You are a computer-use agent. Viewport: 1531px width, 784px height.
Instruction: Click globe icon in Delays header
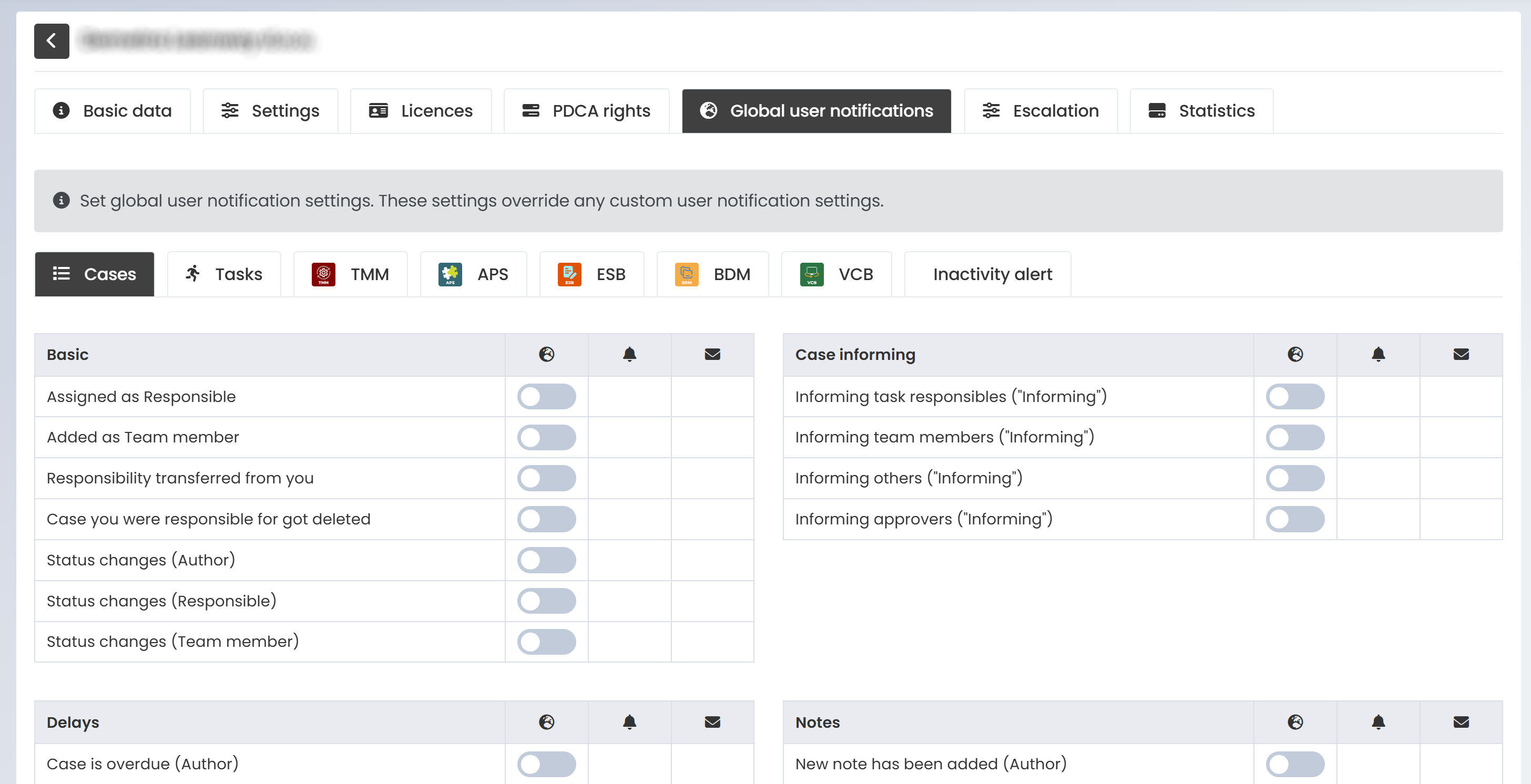tap(546, 722)
